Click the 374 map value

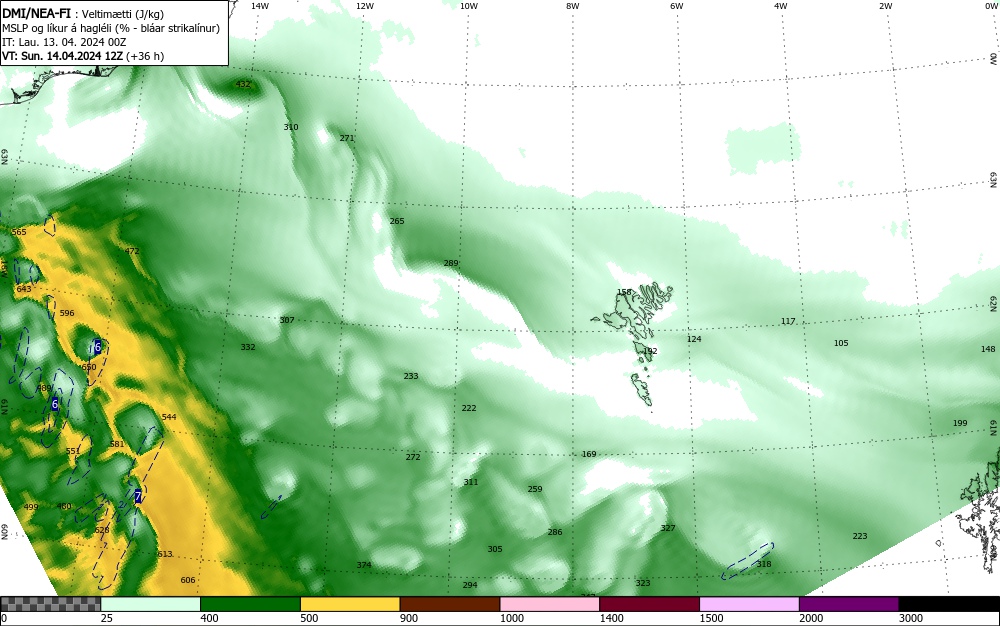(364, 565)
